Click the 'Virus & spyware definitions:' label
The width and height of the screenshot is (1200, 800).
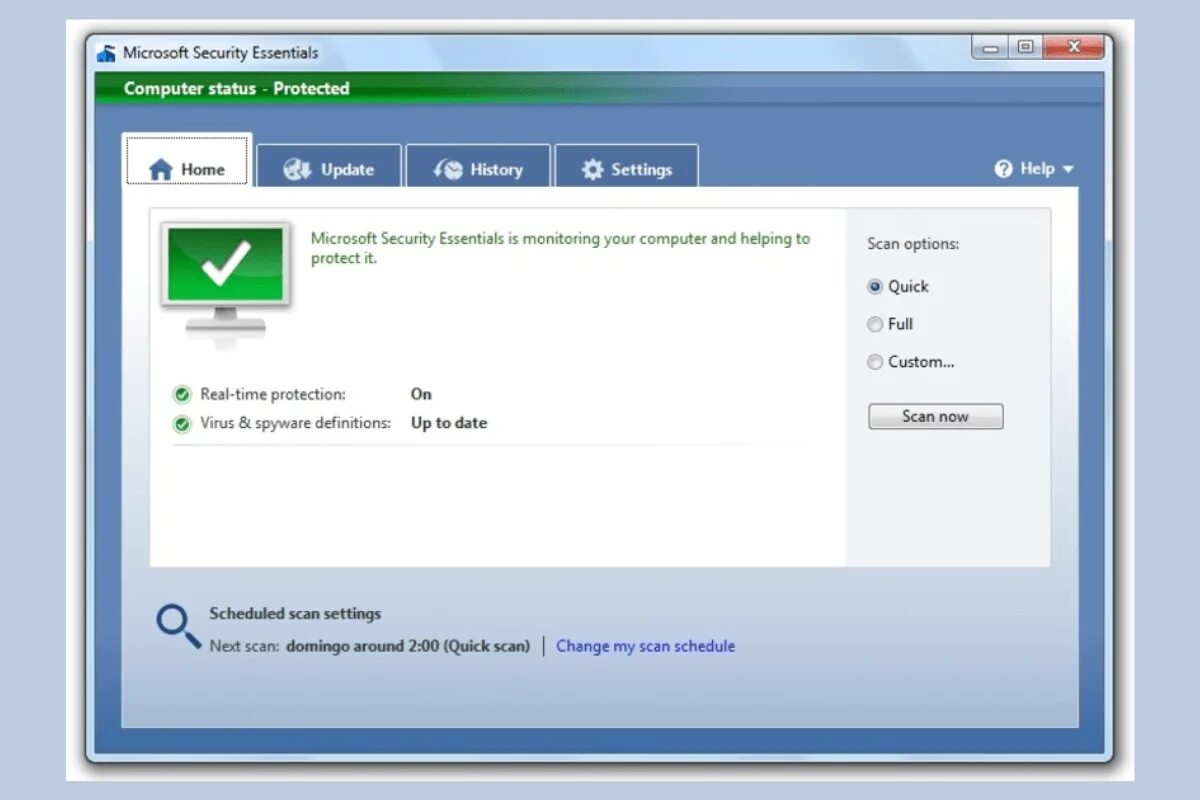[296, 423]
